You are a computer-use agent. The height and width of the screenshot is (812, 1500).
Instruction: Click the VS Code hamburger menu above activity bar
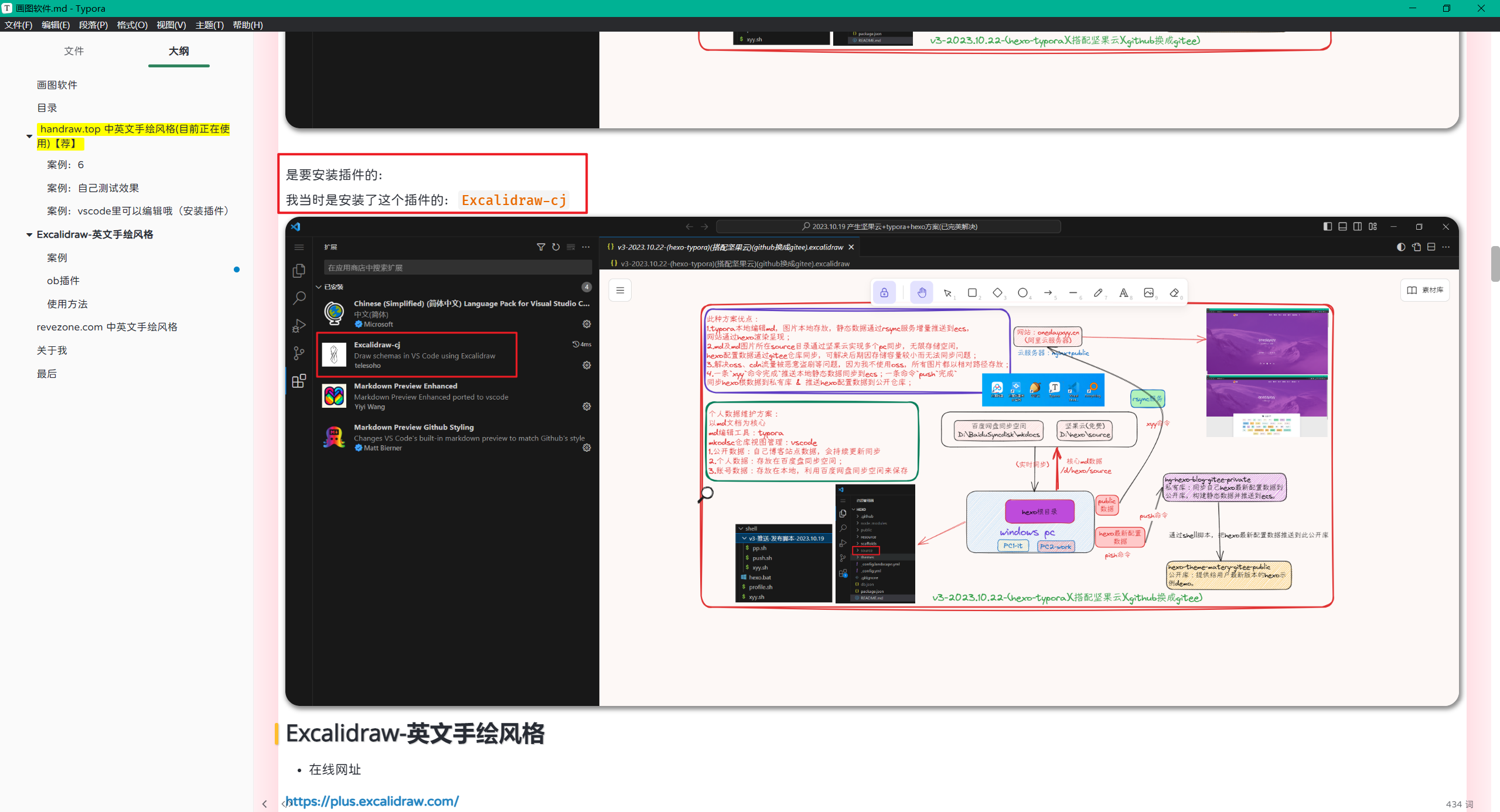click(299, 247)
